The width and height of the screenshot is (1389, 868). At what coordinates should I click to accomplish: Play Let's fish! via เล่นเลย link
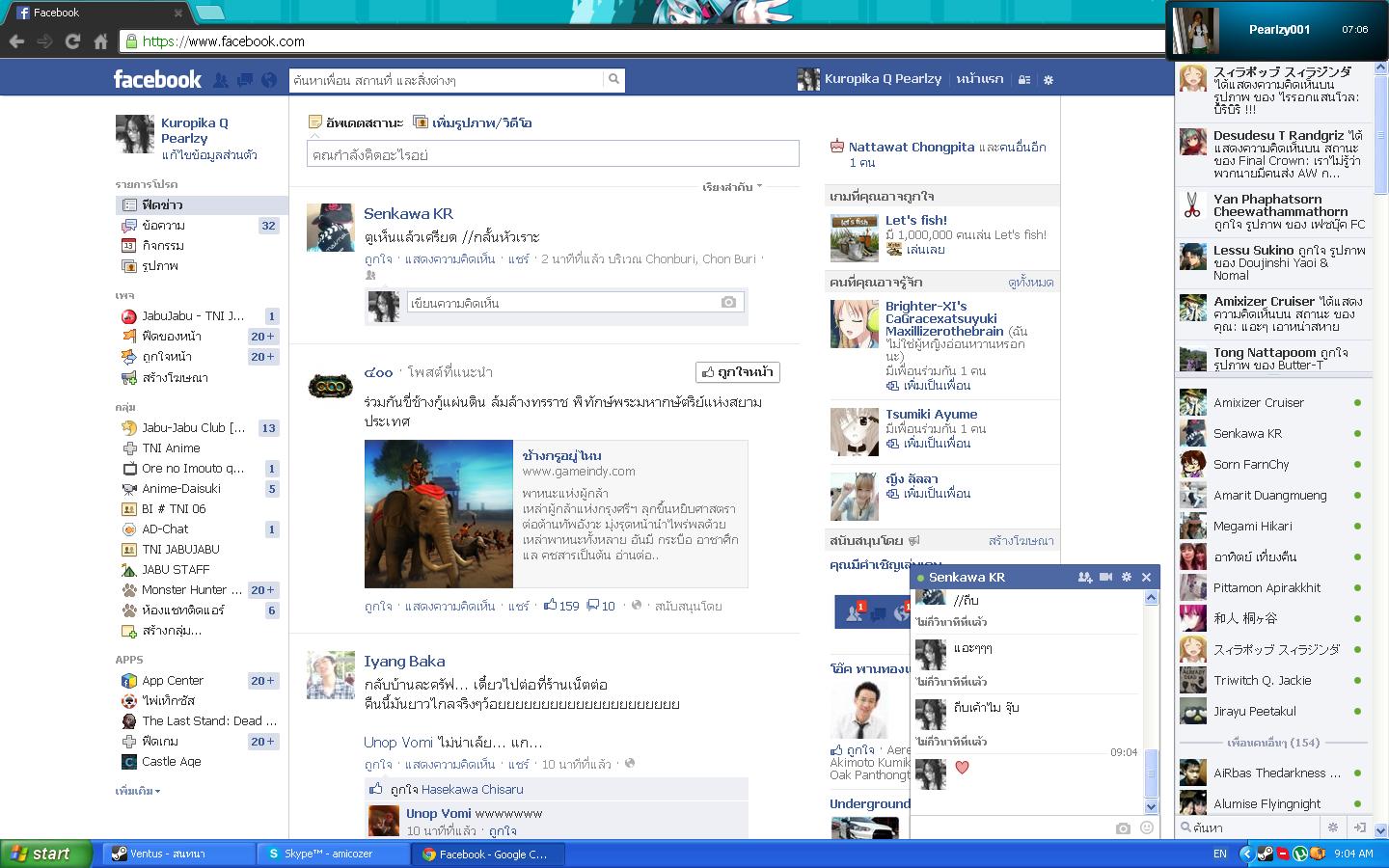coord(916,250)
